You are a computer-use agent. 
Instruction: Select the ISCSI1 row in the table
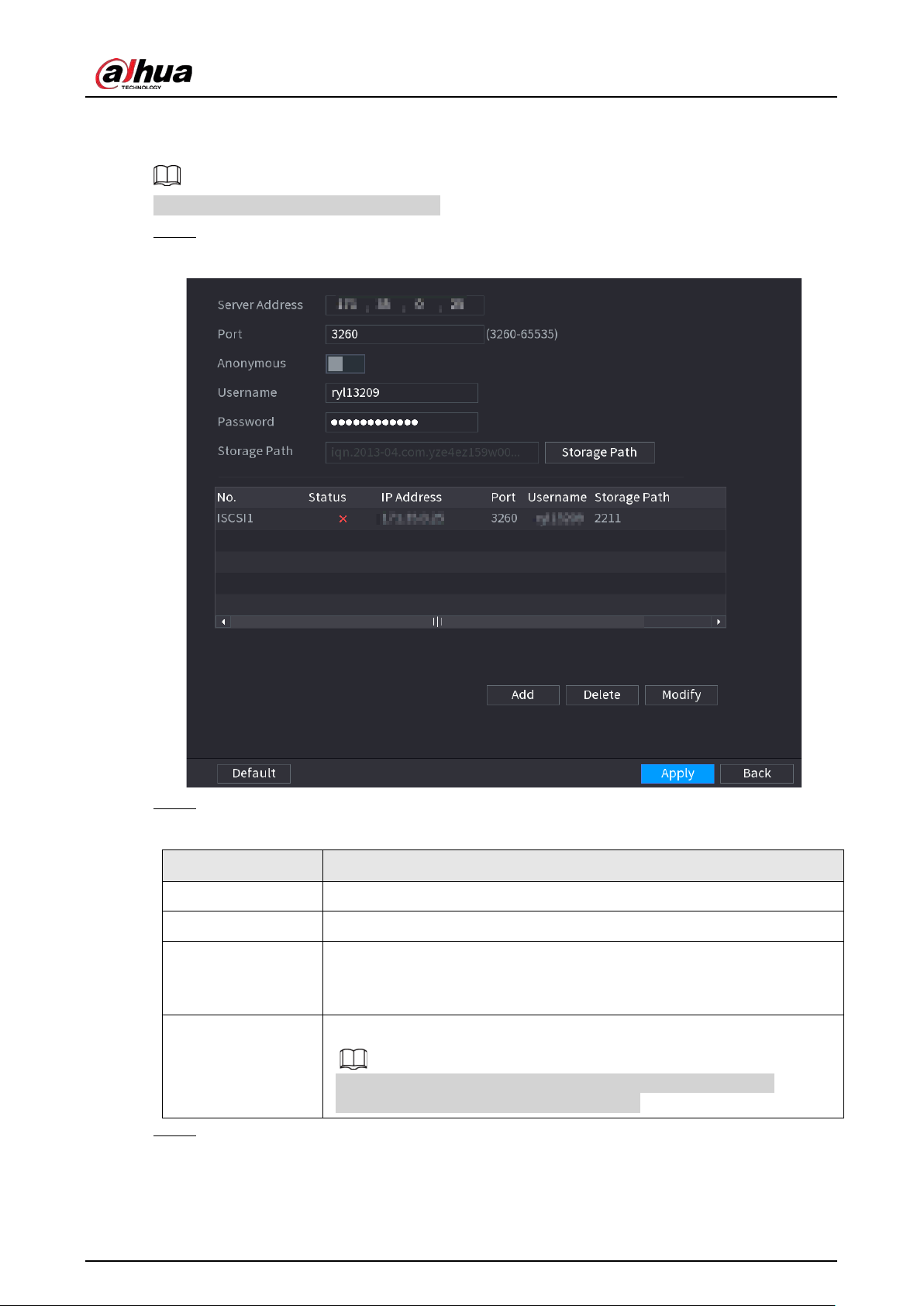pos(471,519)
